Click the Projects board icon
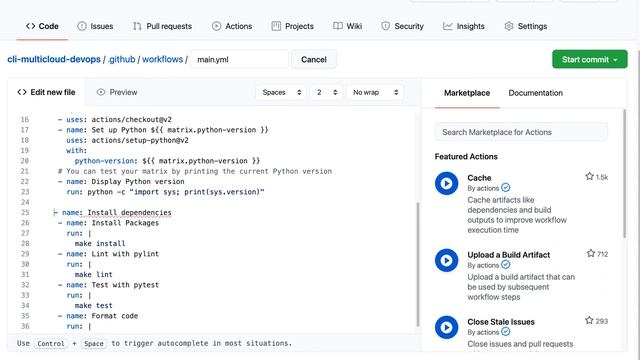Screen dimensions: 640x360 pos(276,26)
